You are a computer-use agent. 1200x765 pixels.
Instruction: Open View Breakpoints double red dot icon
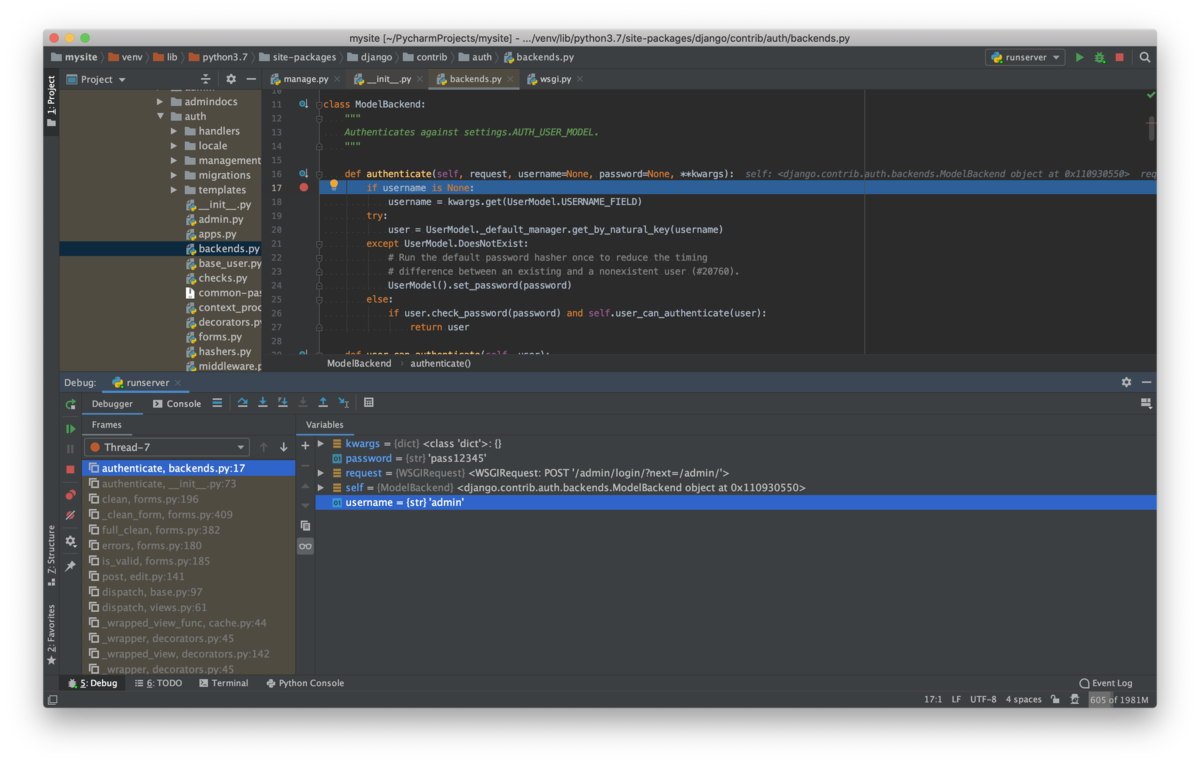point(70,495)
